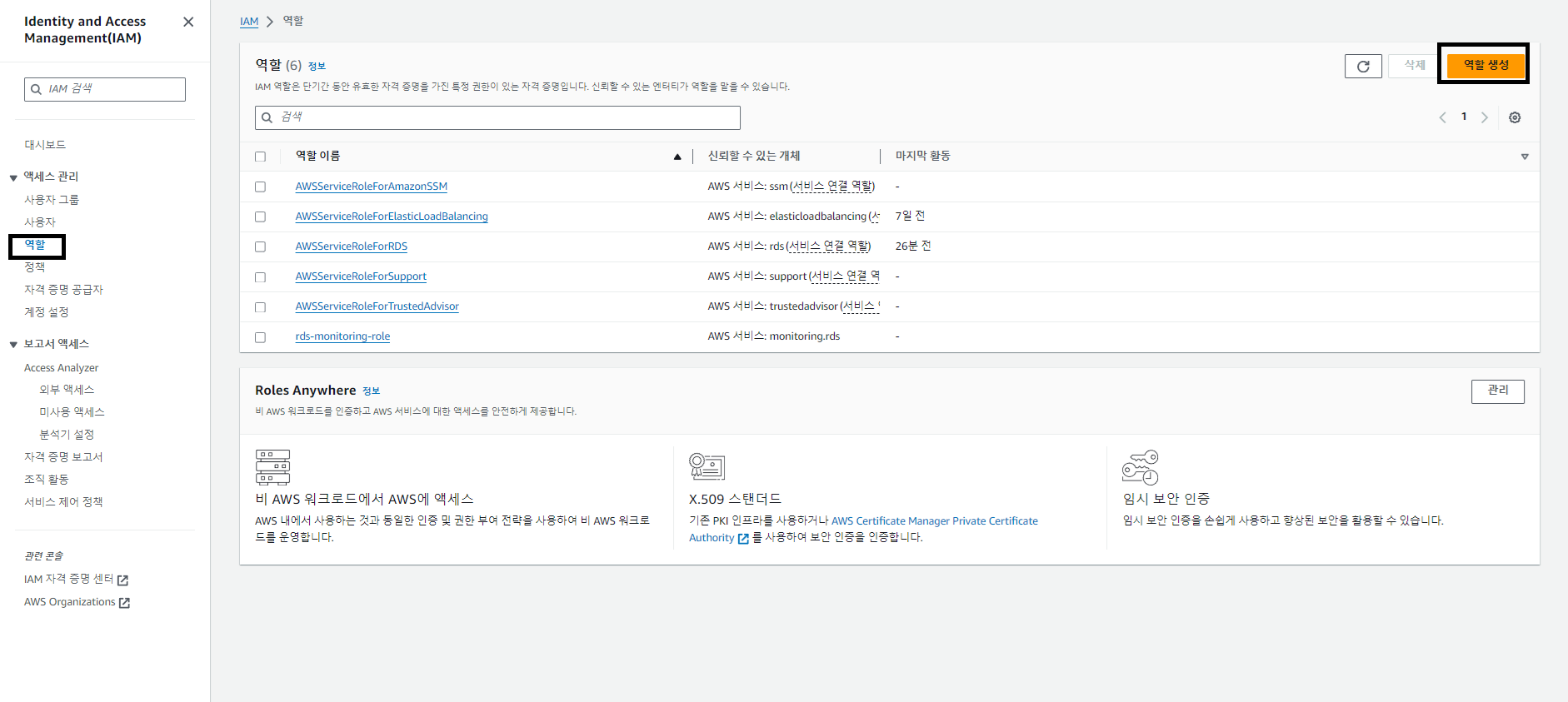
Task: Click the 26분 전 last activity cell
Action: click(913, 246)
